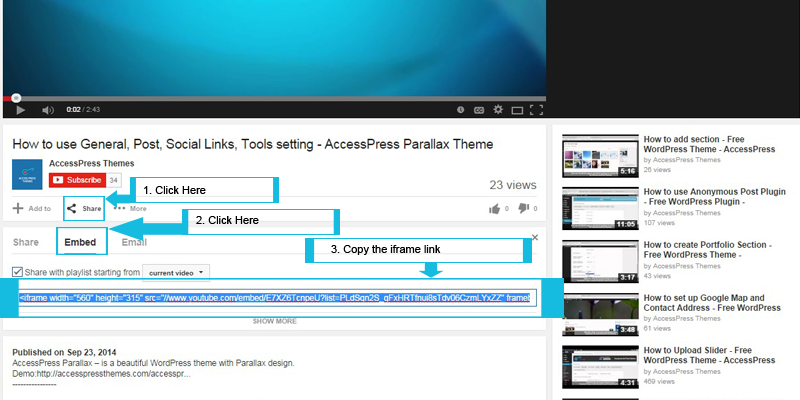Screen dimensions: 800x400
Task: Open the AccessPress Themes channel avatar
Action: 27,174
